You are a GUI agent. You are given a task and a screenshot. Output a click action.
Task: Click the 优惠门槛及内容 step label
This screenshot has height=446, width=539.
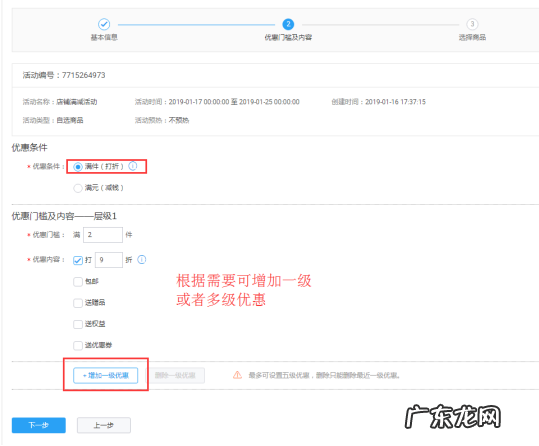tap(288, 37)
